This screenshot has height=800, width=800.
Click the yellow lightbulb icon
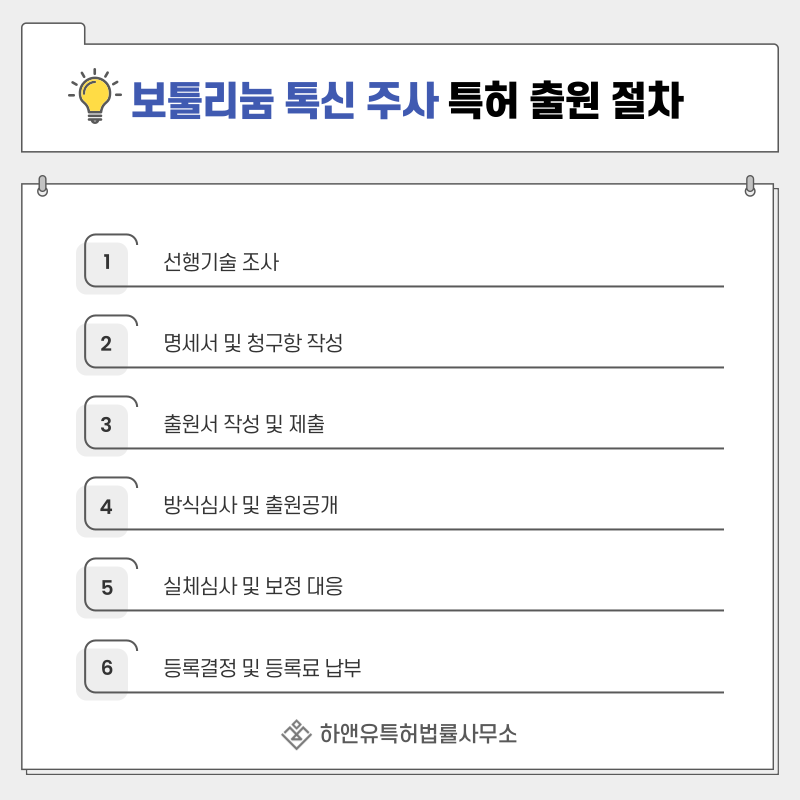[94, 96]
